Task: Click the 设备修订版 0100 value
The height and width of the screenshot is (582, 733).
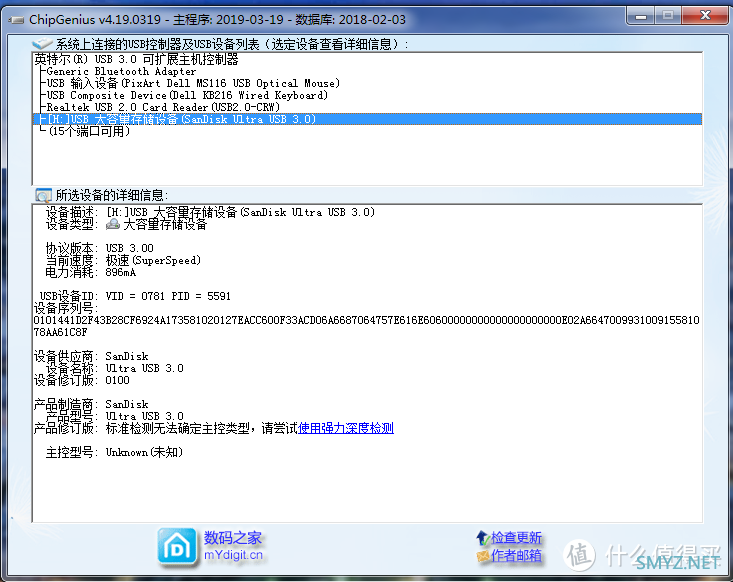Action: point(117,381)
